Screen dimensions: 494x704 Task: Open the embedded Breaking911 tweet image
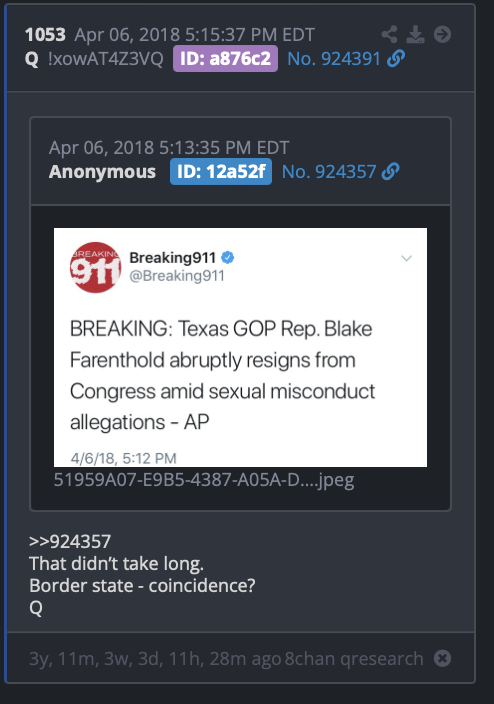pos(240,348)
